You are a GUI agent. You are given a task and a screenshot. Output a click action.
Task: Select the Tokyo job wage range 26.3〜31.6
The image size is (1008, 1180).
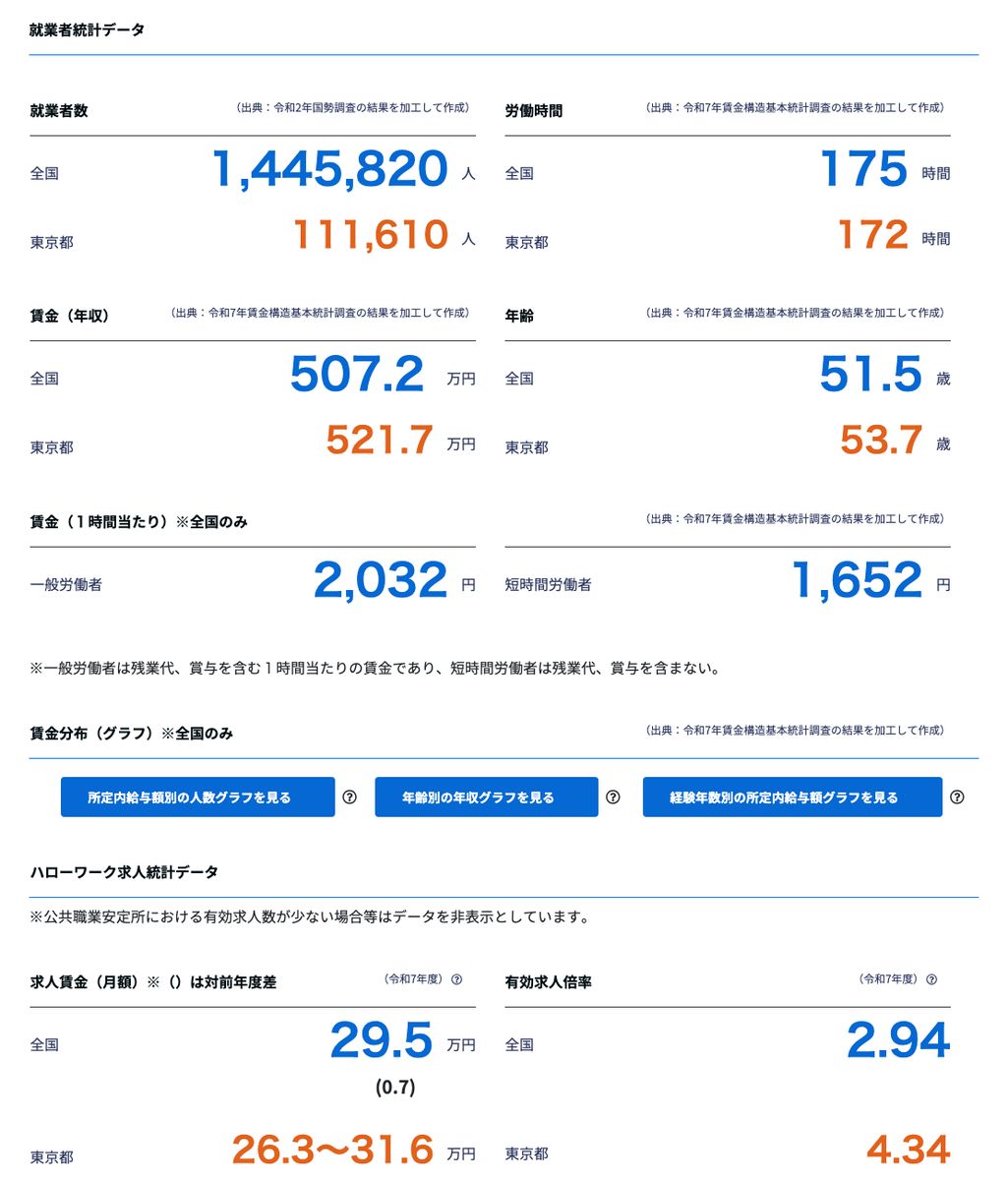[x=332, y=1150]
